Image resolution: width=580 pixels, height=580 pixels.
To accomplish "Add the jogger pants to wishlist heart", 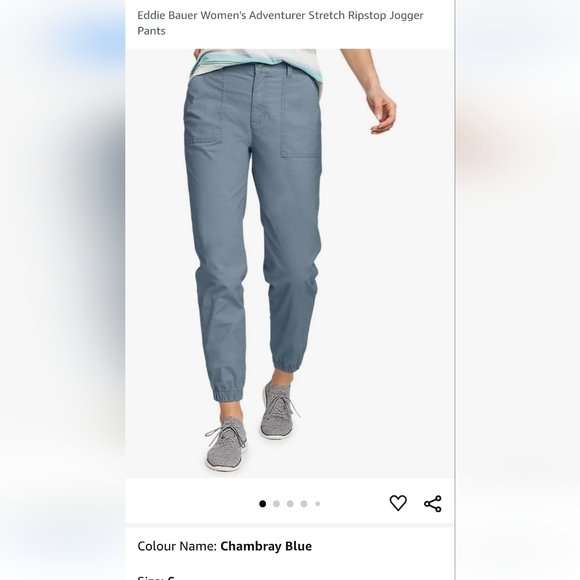I will (398, 503).
